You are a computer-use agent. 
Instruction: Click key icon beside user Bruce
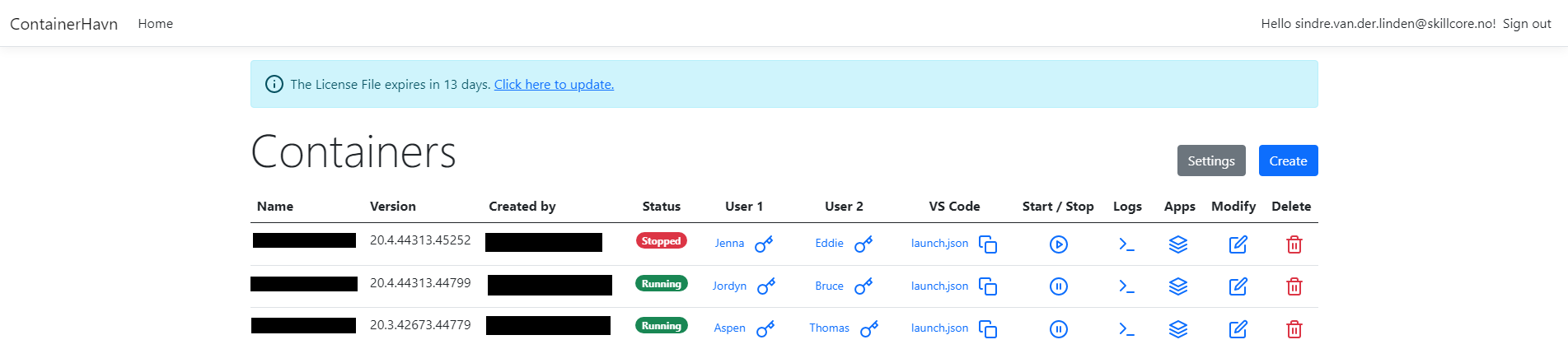click(863, 286)
